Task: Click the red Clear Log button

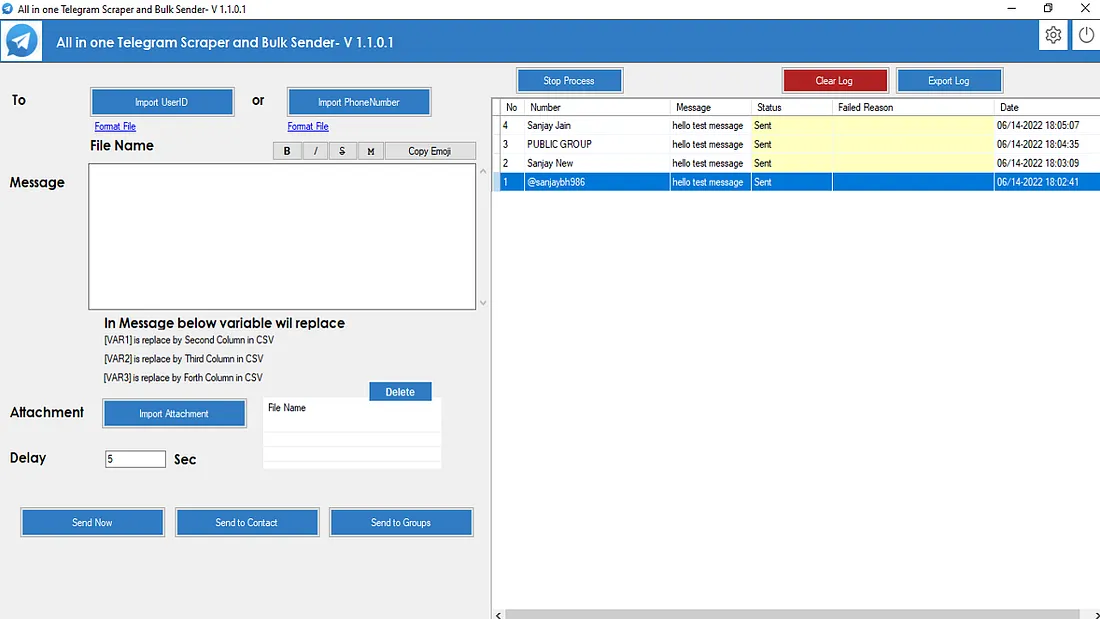Action: point(835,81)
